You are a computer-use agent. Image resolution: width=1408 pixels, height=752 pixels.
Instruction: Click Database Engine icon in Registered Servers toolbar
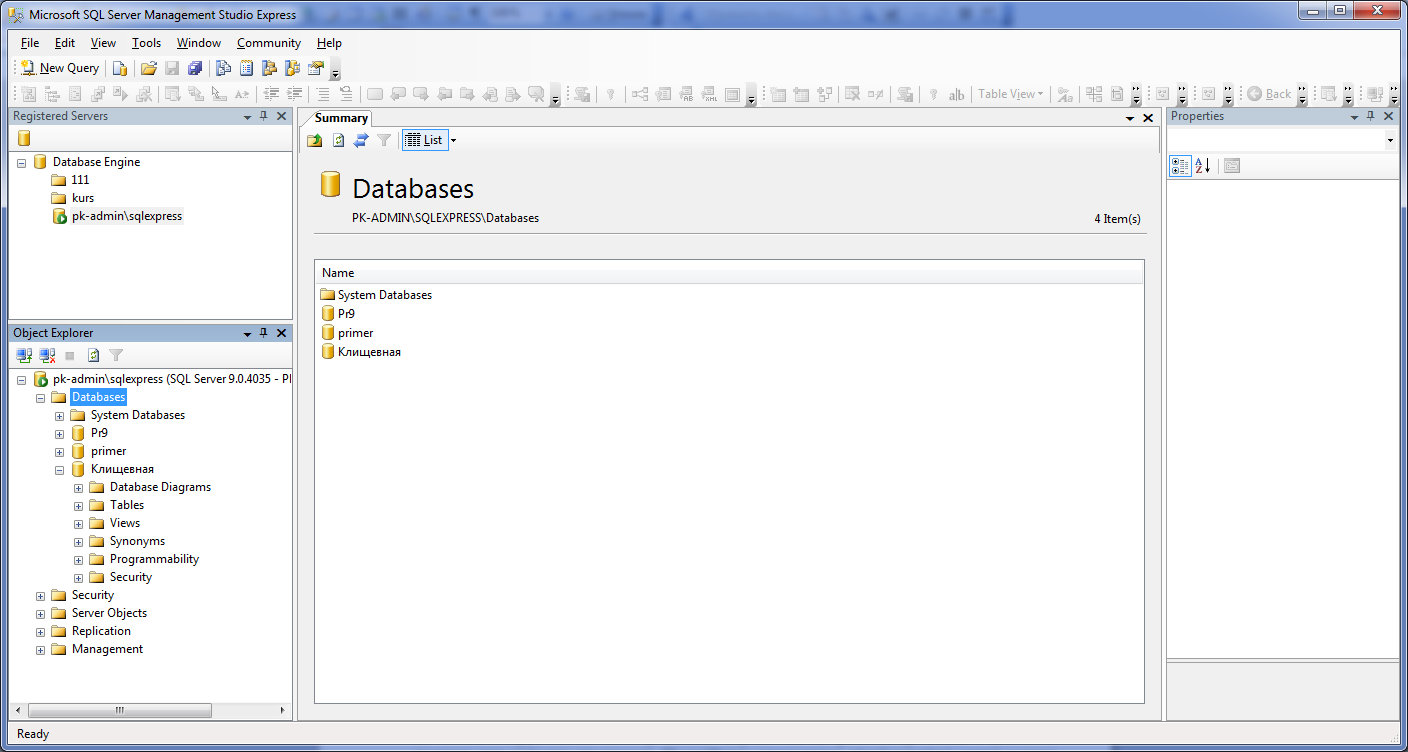pyautogui.click(x=24, y=139)
